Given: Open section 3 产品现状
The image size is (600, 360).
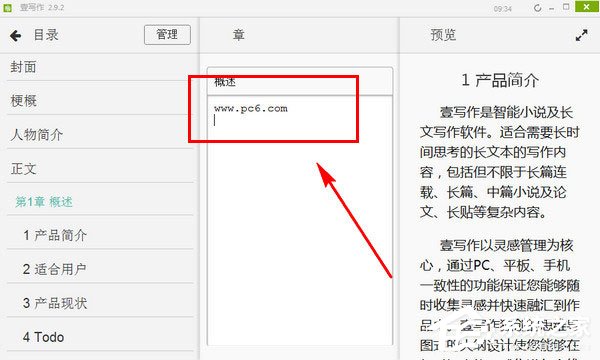Looking at the screenshot, I should [x=100, y=303].
